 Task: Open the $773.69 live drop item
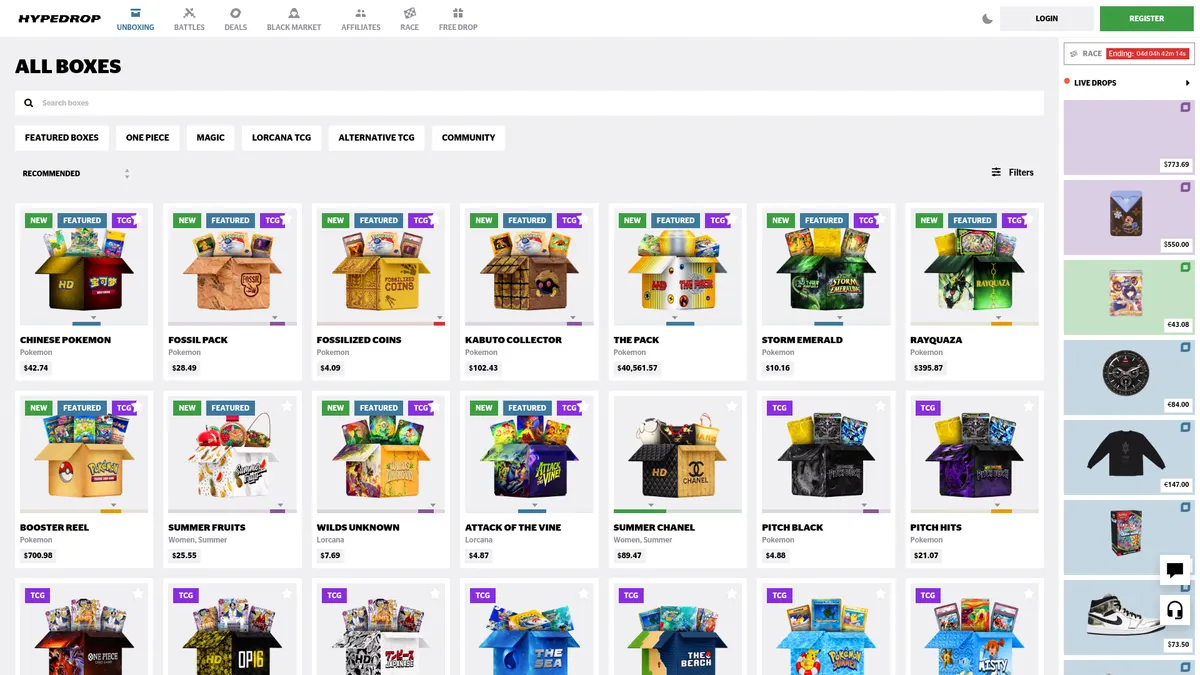click(1129, 137)
